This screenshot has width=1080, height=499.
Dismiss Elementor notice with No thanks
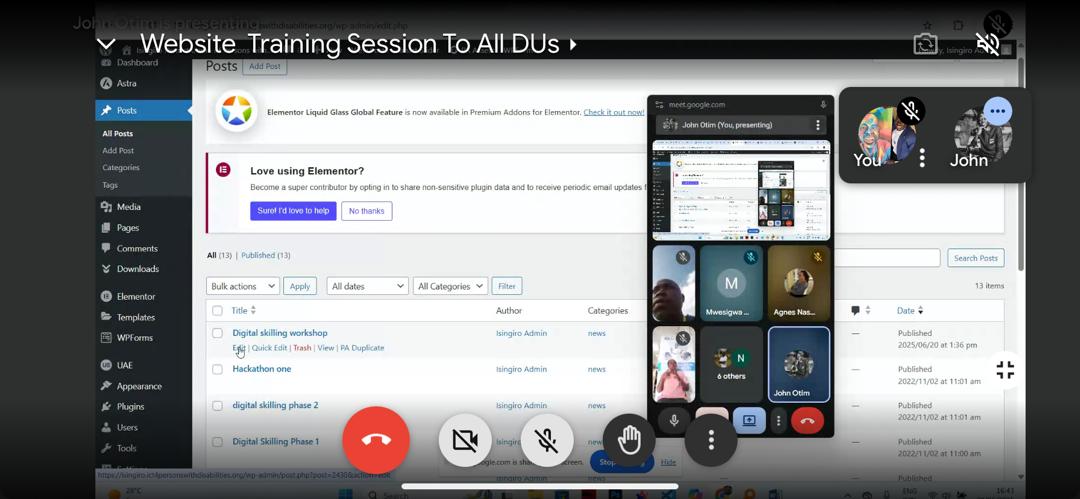coord(366,211)
